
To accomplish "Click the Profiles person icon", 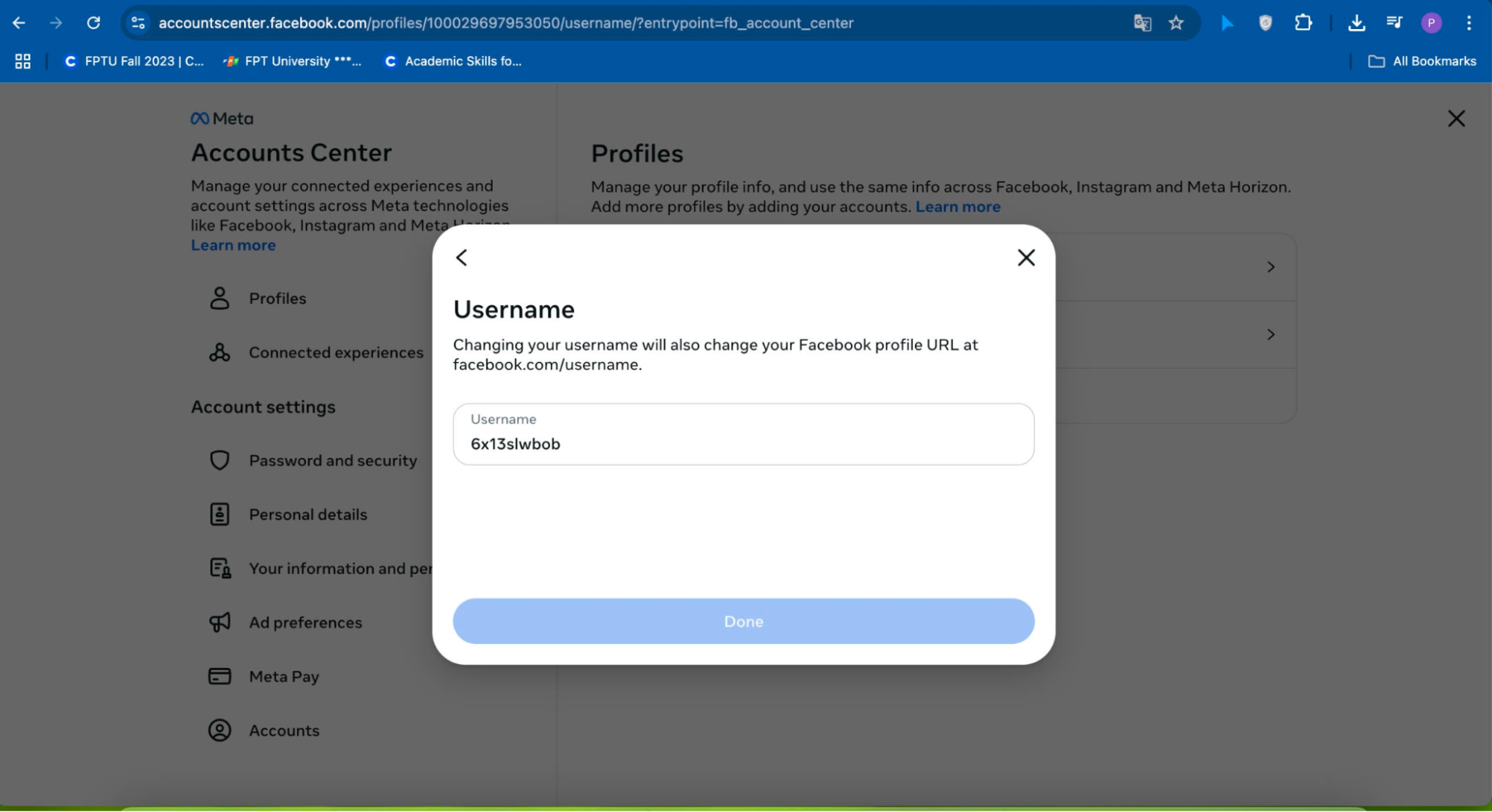I will [219, 298].
